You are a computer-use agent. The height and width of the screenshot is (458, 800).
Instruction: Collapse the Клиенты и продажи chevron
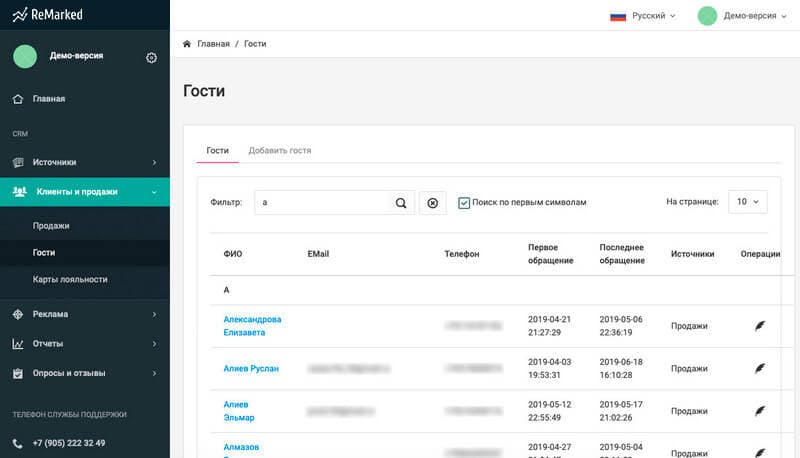coord(154,192)
